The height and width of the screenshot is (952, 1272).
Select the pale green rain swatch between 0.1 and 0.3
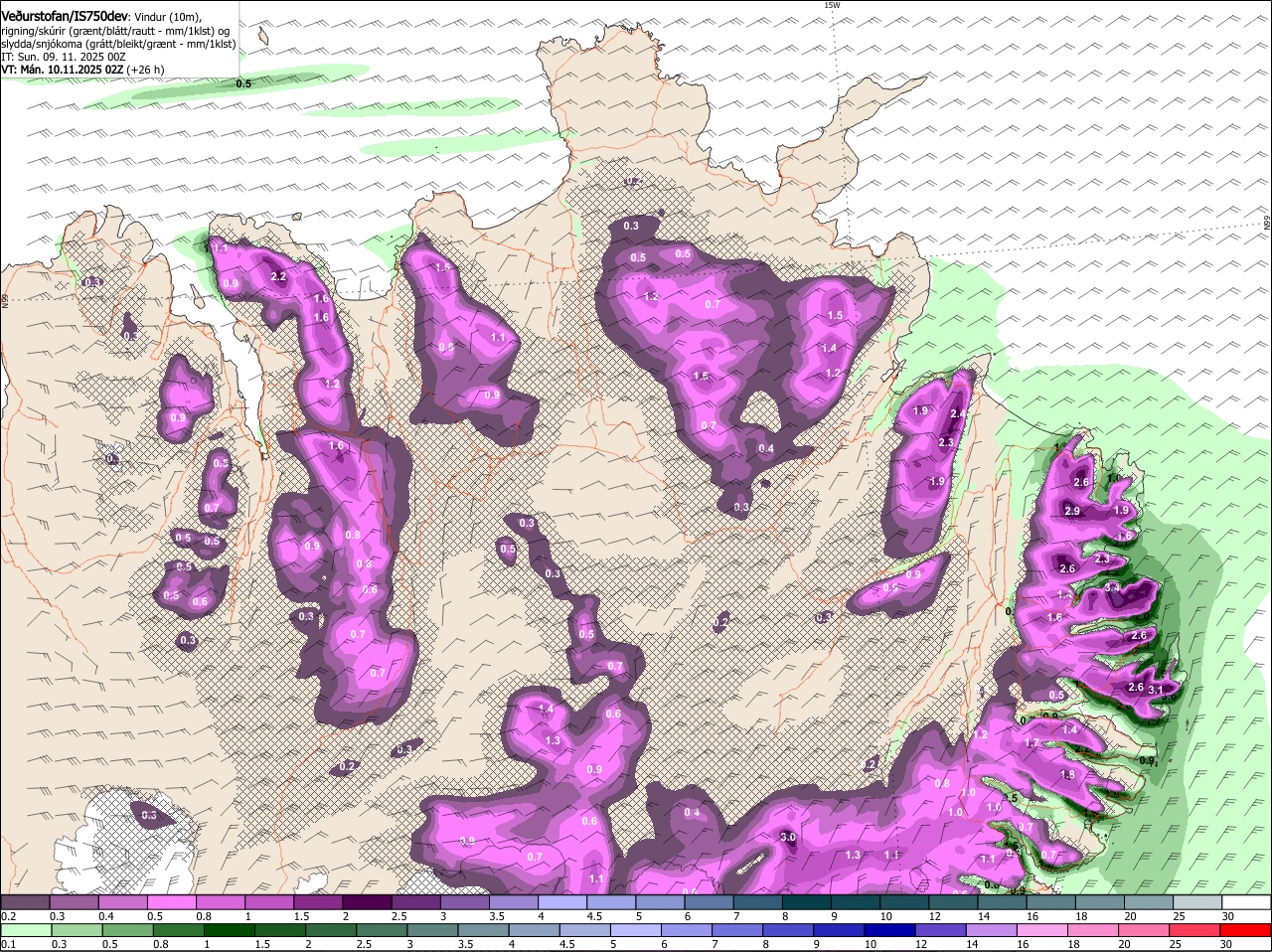[26, 930]
